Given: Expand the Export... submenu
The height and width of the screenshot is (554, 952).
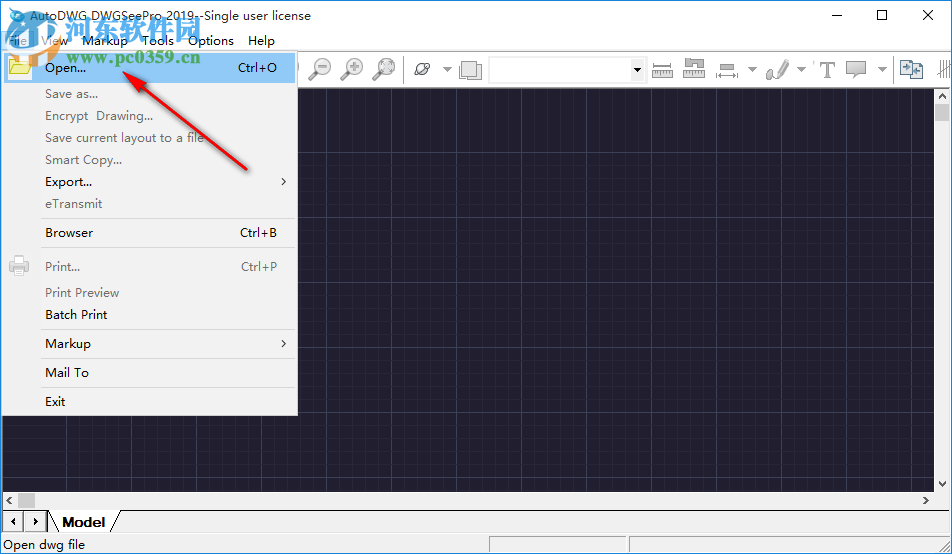Looking at the screenshot, I should pos(149,182).
